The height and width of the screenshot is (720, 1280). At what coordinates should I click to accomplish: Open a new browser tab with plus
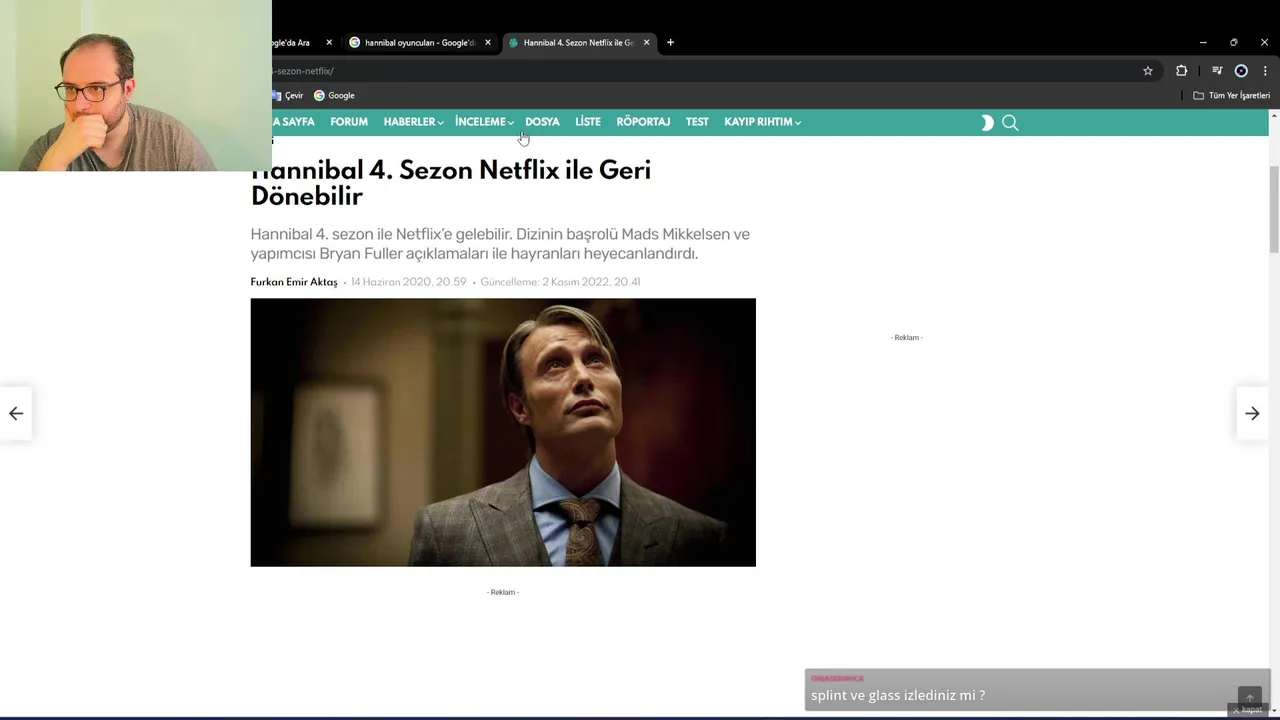pos(670,42)
